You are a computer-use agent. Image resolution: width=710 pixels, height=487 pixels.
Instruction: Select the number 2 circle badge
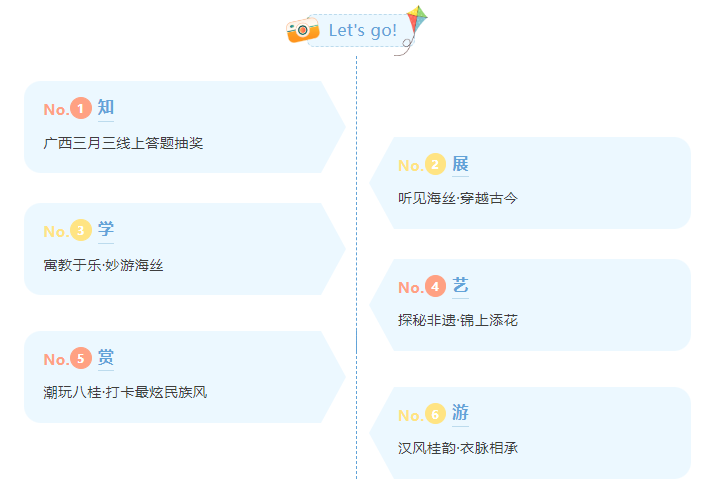(435, 164)
